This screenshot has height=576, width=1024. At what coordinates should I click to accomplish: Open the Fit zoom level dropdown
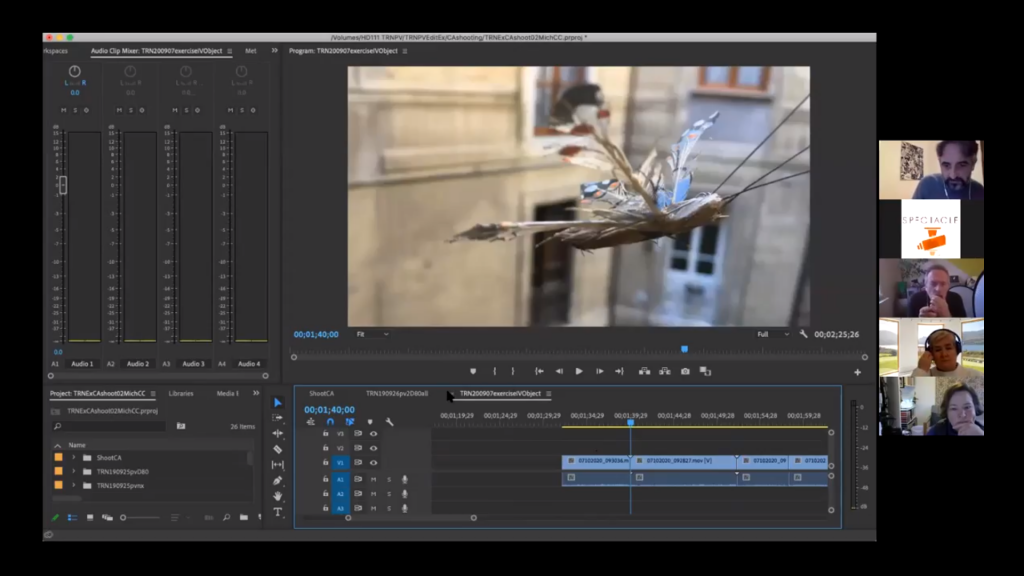(x=372, y=334)
